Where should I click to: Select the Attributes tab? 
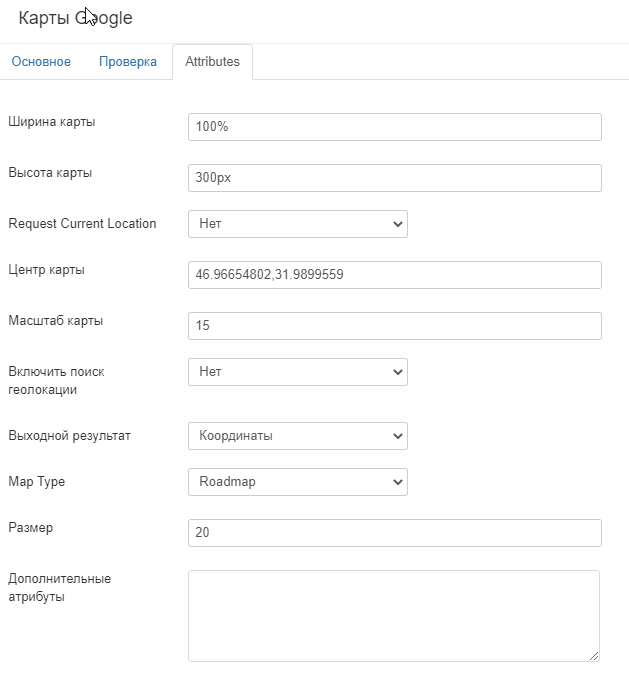[x=212, y=62]
